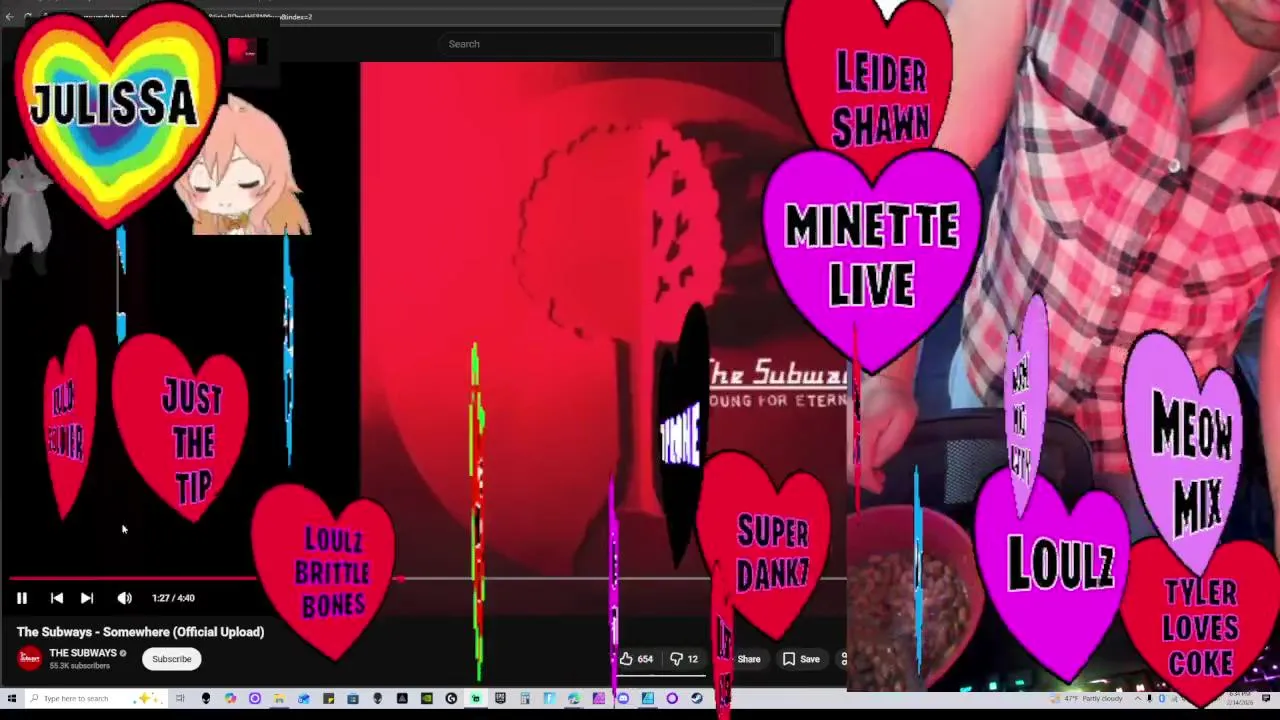The image size is (1280, 720).
Task: Open Discord from the taskbar
Action: pyautogui.click(x=623, y=698)
